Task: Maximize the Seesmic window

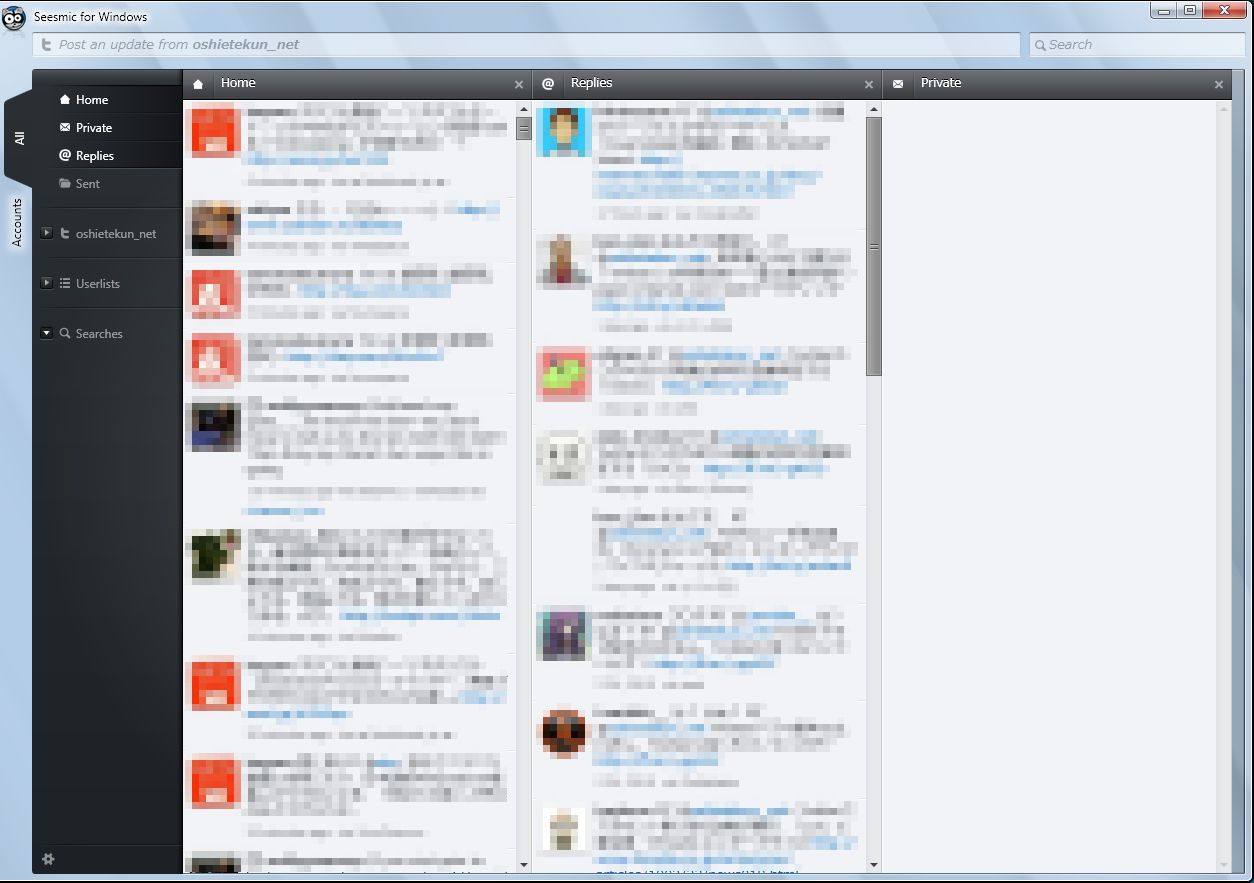Action: pyautogui.click(x=1190, y=11)
